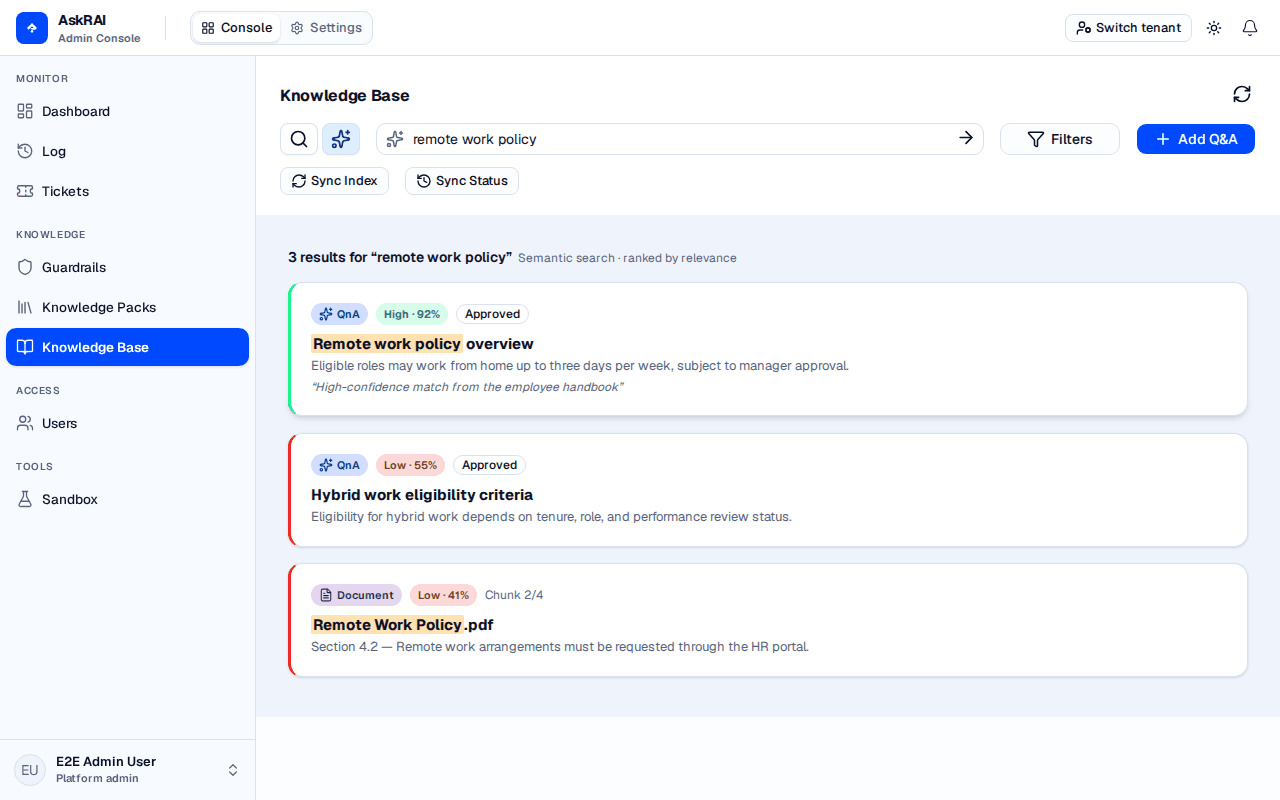The height and width of the screenshot is (800, 1280).
Task: Click the QnA badge on the Hybrid work card
Action: point(339,465)
